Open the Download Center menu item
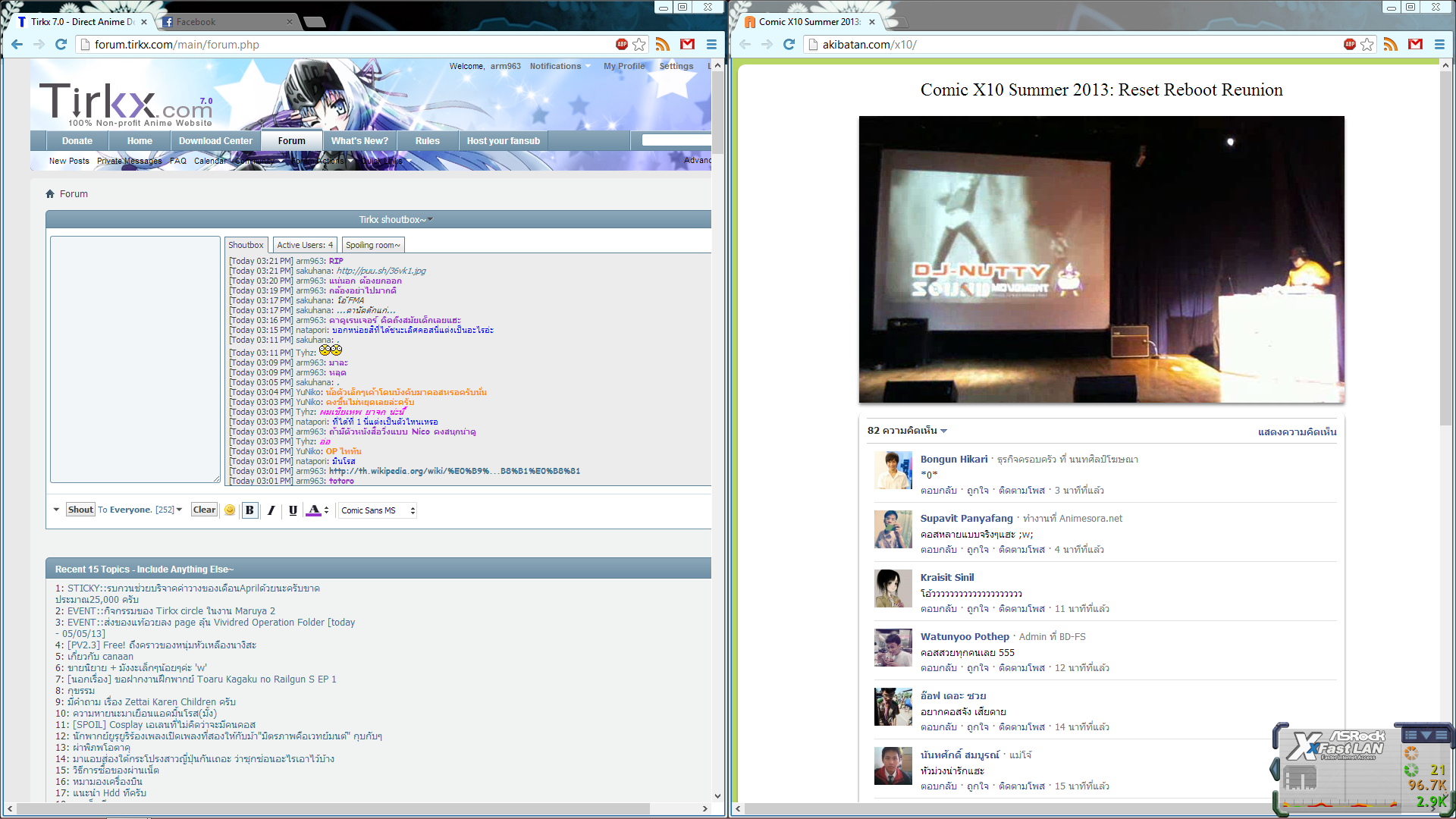The width and height of the screenshot is (1456, 819). click(x=215, y=141)
